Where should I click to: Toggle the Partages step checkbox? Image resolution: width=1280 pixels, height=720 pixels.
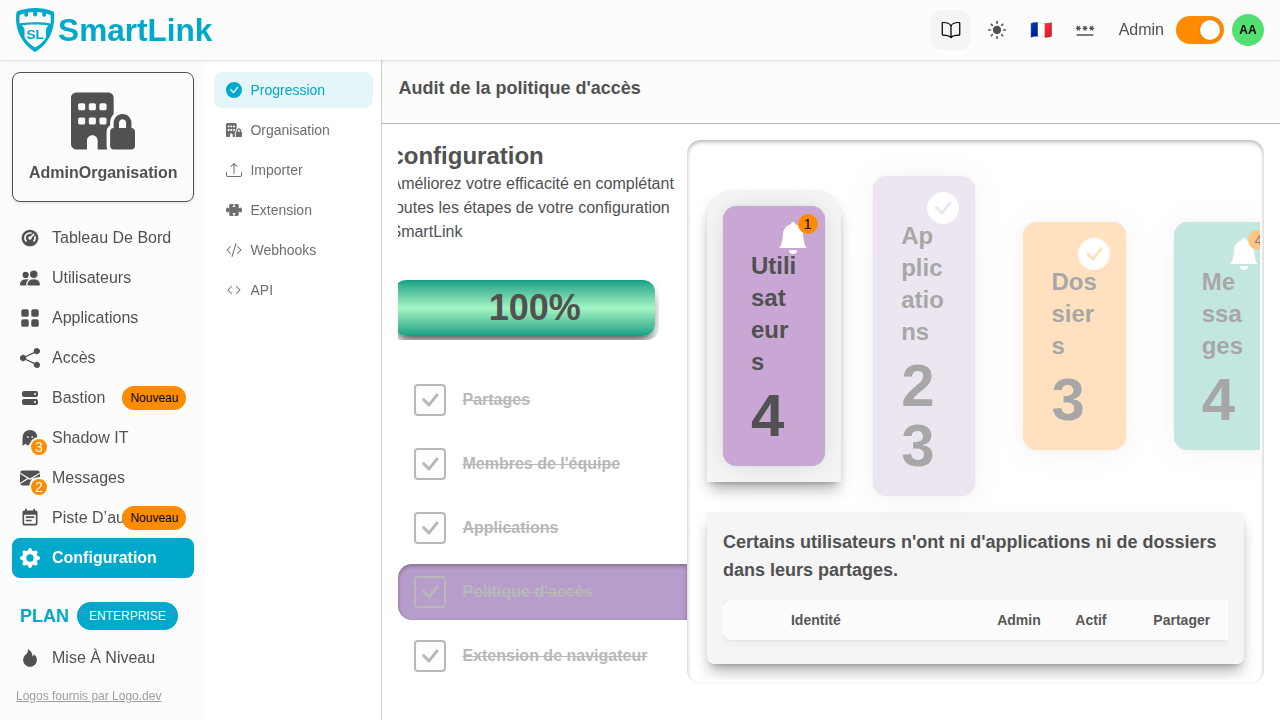click(430, 400)
